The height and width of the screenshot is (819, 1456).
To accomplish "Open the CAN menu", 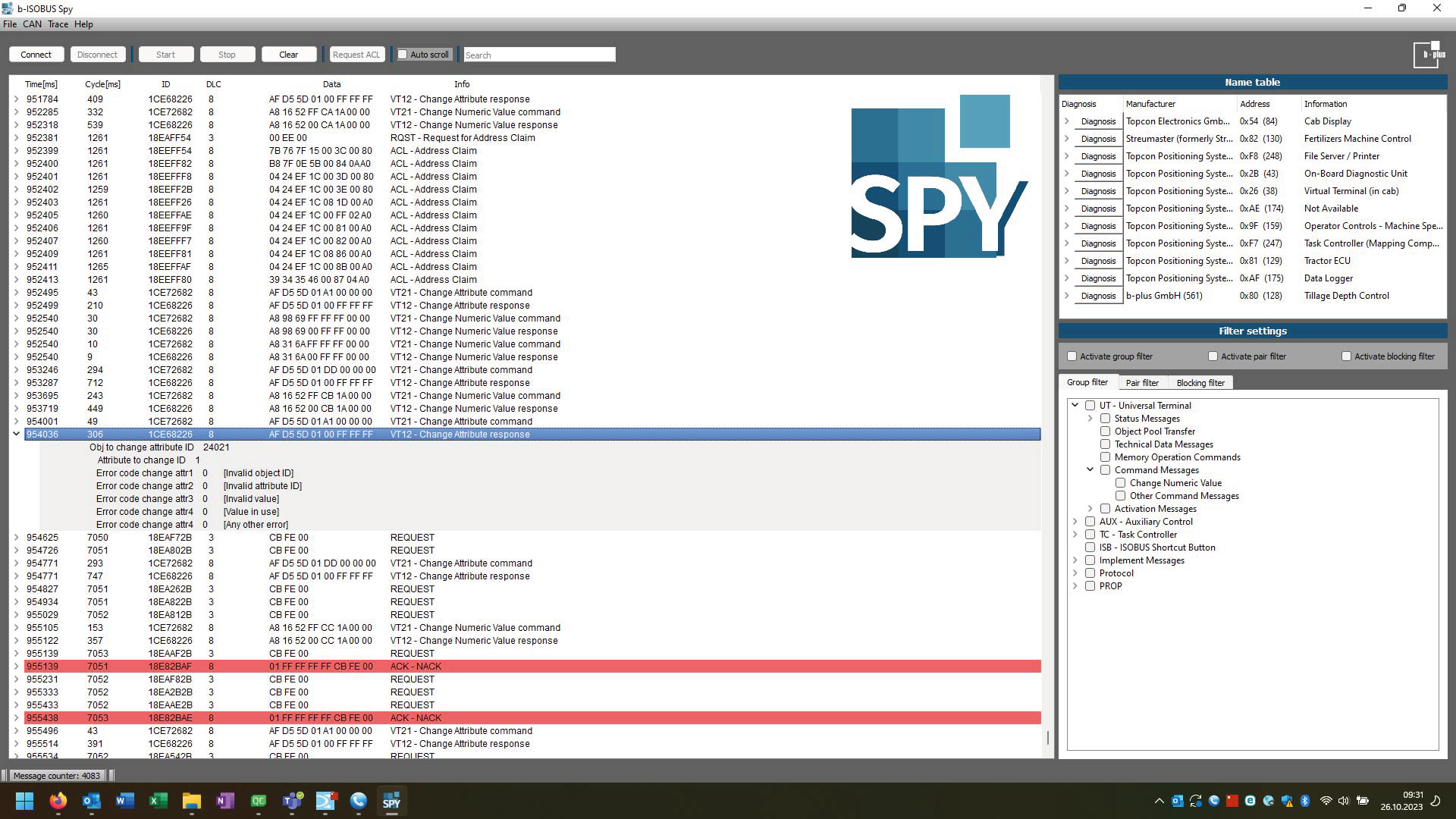I will [32, 24].
